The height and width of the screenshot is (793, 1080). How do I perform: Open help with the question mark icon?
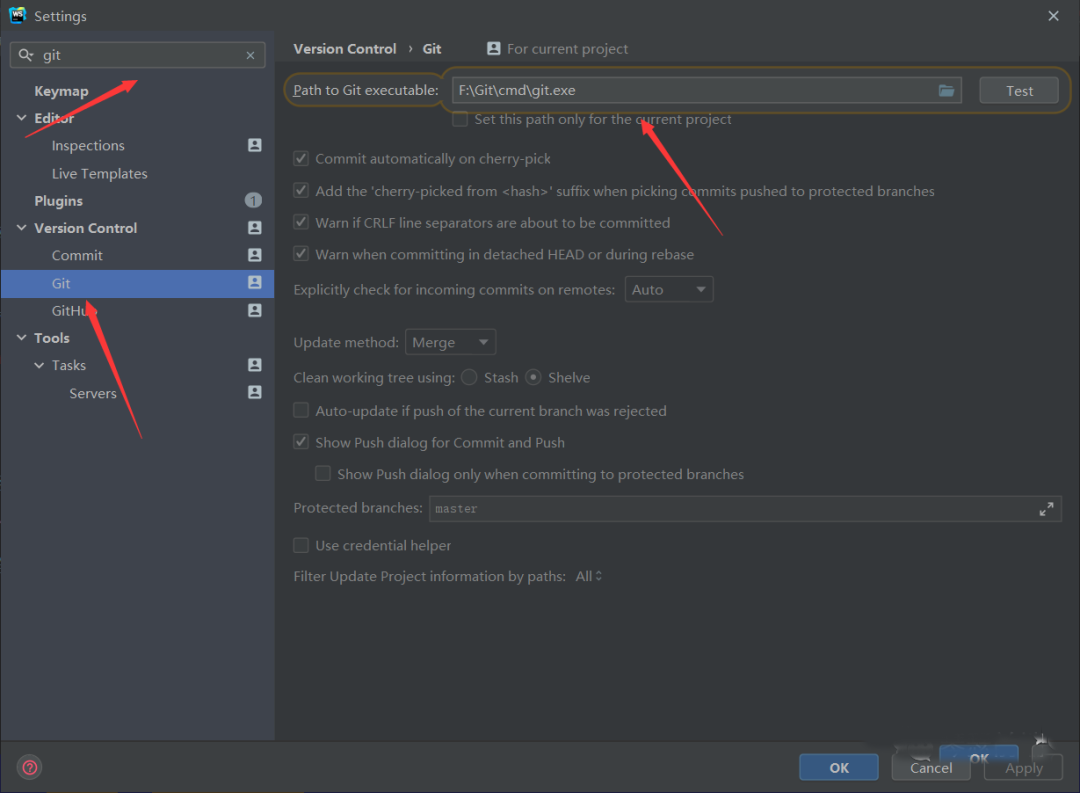[x=30, y=767]
